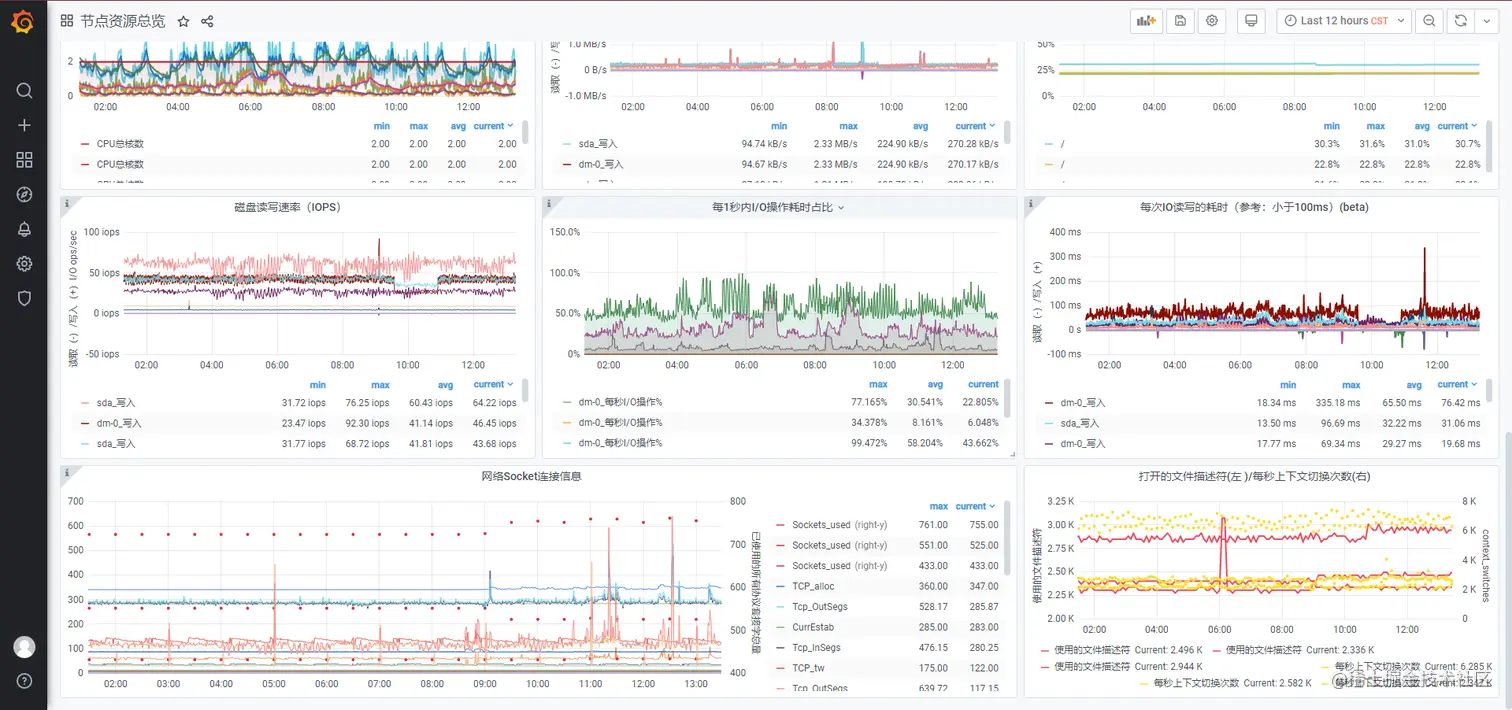Click info icon on 每次IO读写的耗时 panel
This screenshot has height=710, width=1512.
1031,202
